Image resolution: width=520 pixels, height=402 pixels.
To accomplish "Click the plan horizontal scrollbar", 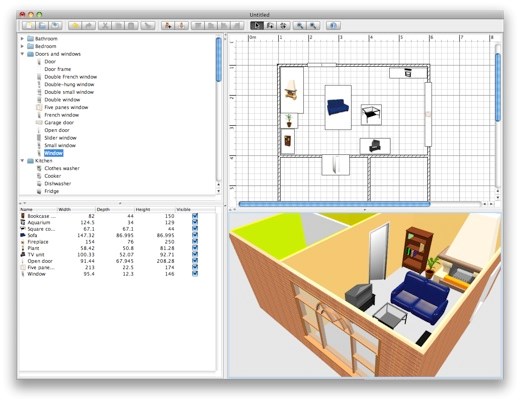I will (x=334, y=204).
